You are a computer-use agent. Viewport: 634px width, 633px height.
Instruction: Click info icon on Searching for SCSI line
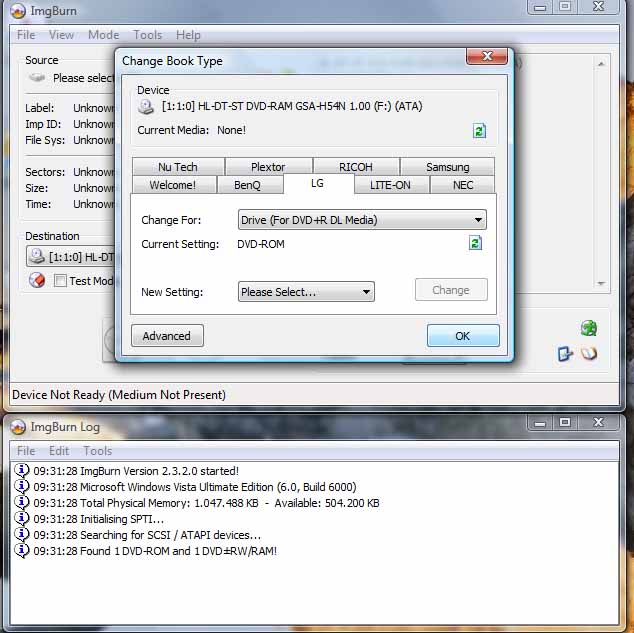[21, 534]
